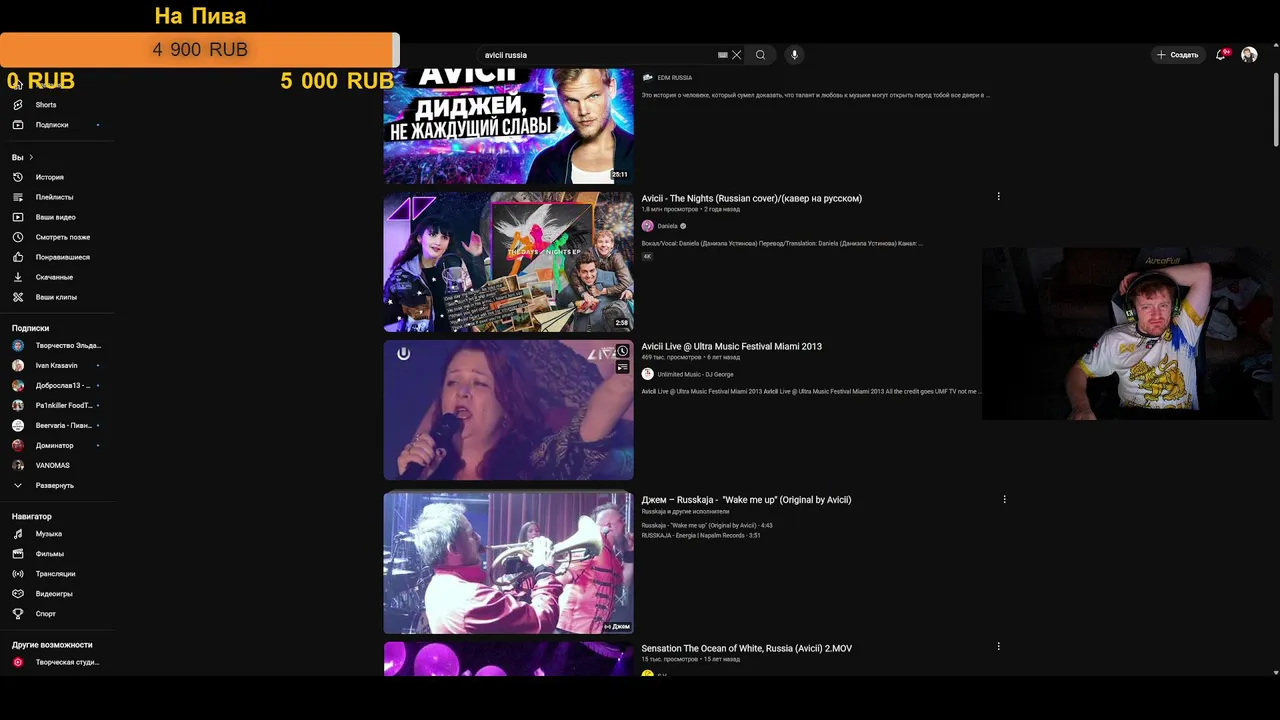The height and width of the screenshot is (720, 1280).
Task: Open Понравившиеся liked videos
Action: click(x=62, y=257)
